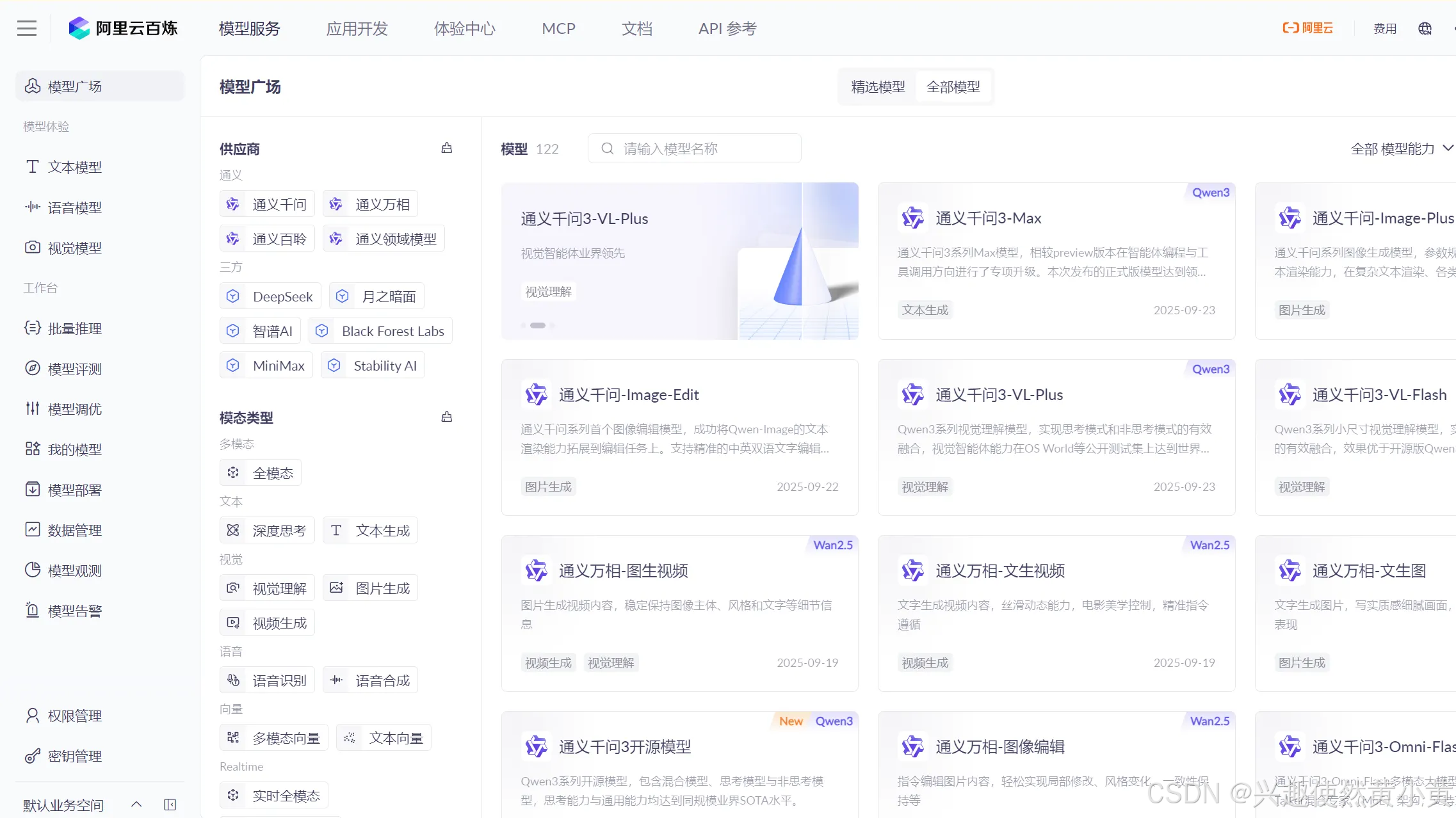This screenshot has height=818, width=1456.
Task: Toggle the 通义领域模型 supplier filter
Action: [384, 239]
